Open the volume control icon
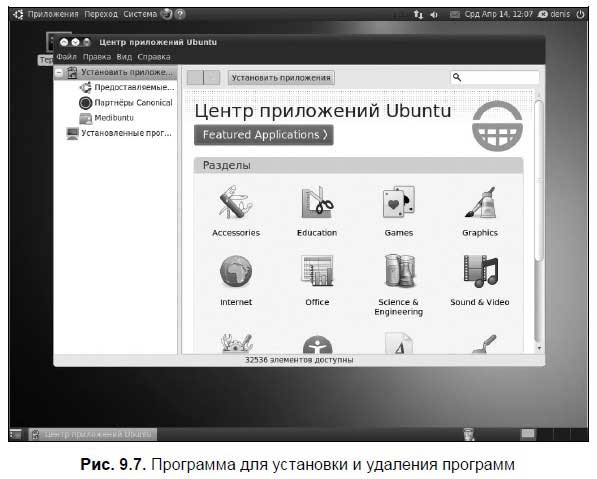The width and height of the screenshot is (597, 479). pos(434,14)
